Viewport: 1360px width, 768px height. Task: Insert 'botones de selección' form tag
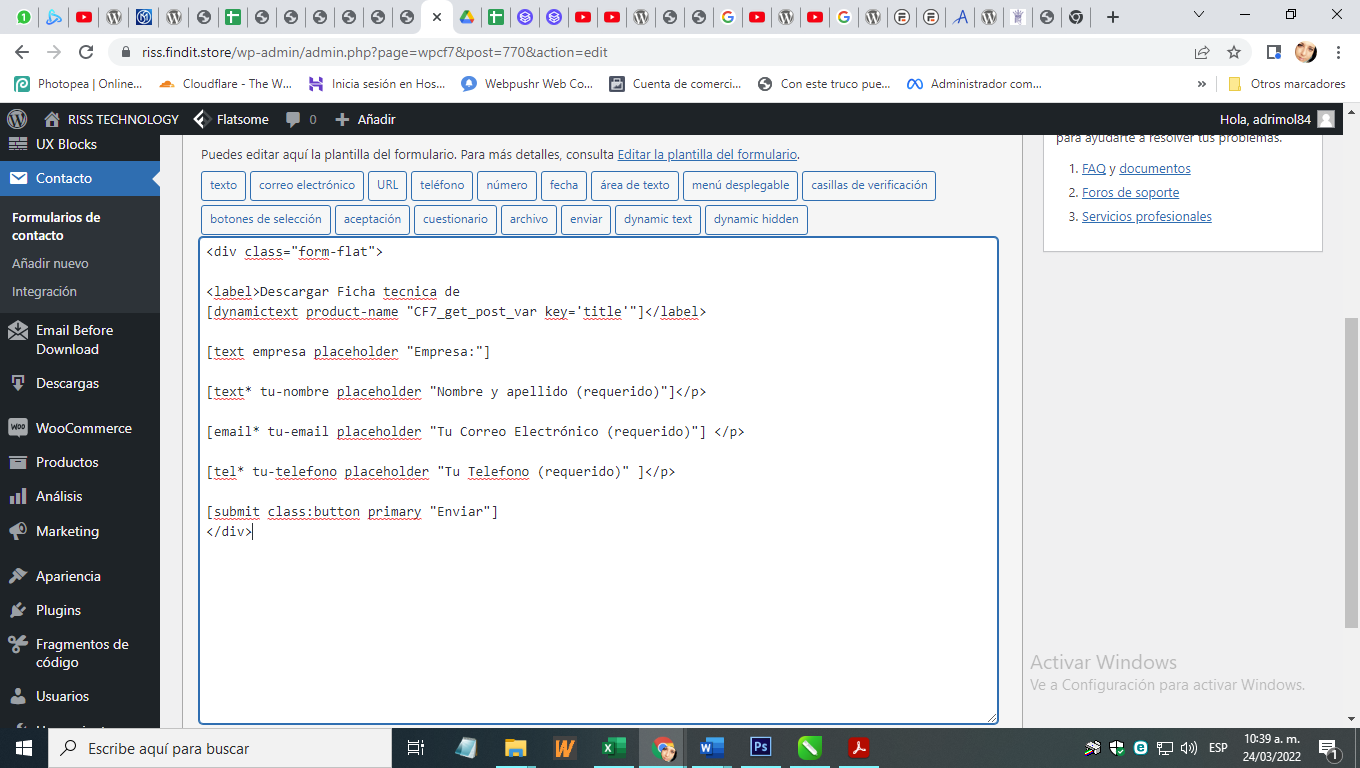pyautogui.click(x=266, y=219)
